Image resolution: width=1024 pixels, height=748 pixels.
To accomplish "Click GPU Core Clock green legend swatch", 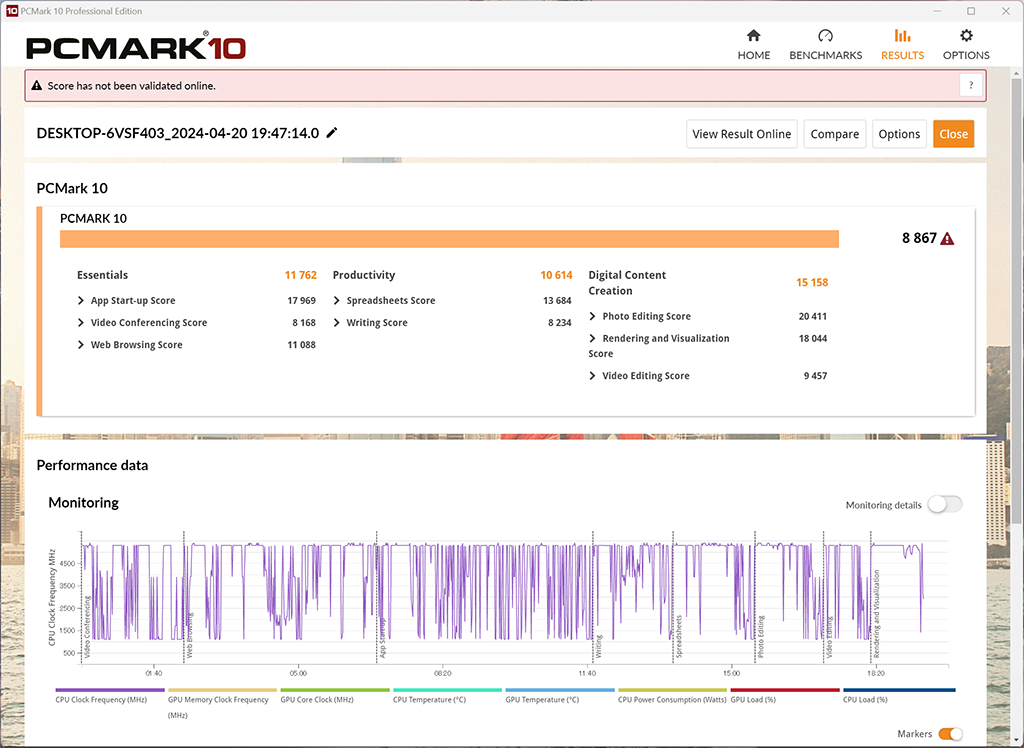I will click(334, 690).
